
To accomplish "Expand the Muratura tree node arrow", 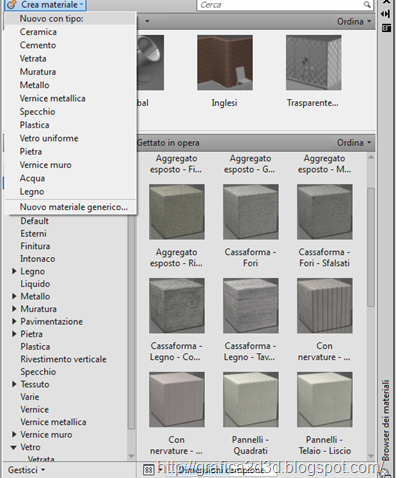I will (14, 309).
